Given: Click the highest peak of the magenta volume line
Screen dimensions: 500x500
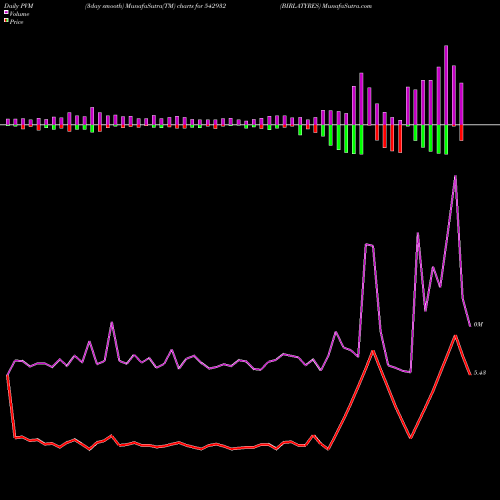Looking at the screenshot, I should tap(455, 176).
